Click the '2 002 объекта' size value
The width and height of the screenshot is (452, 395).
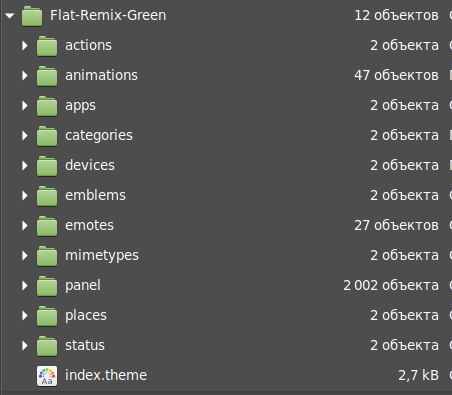[391, 285]
